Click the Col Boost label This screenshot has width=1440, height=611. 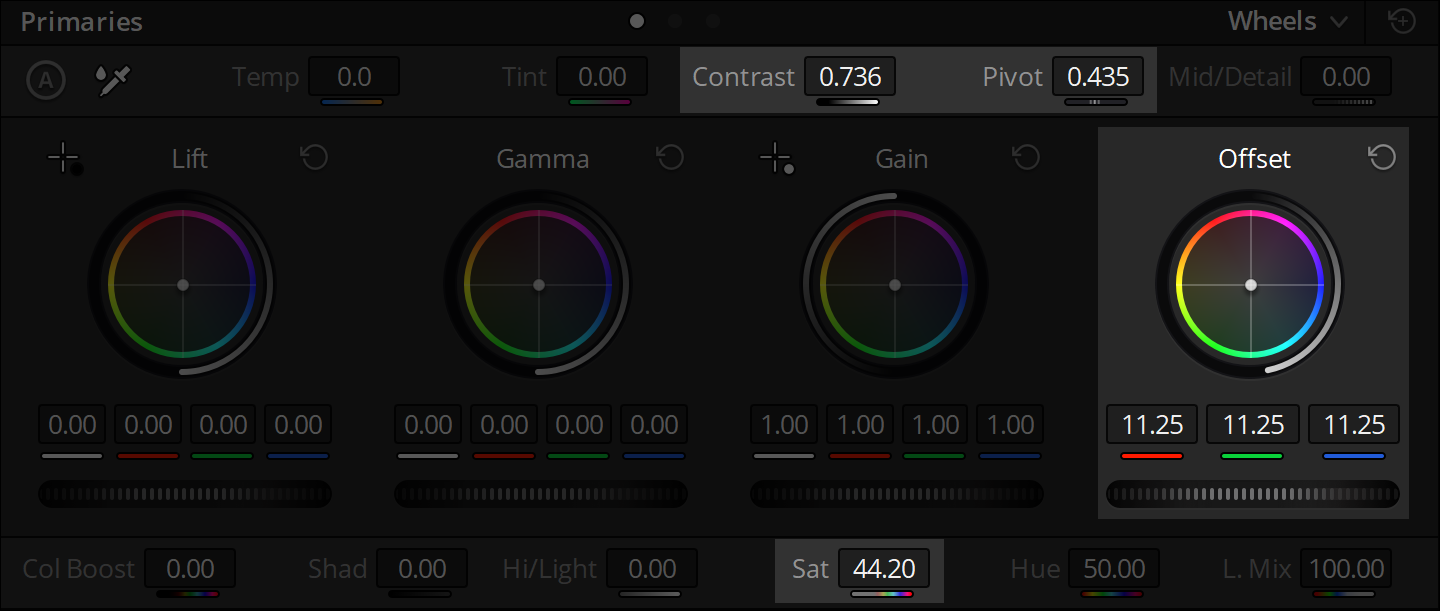78,569
